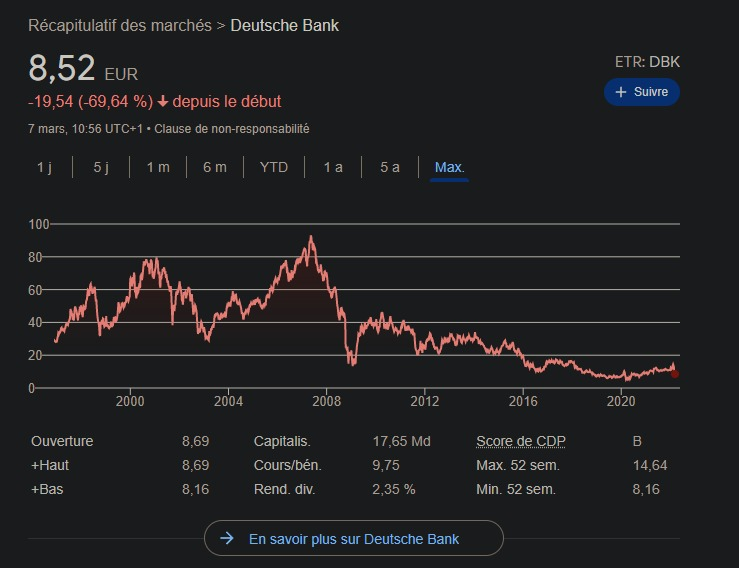
Task: Select the 6 m time range
Action: click(215, 167)
